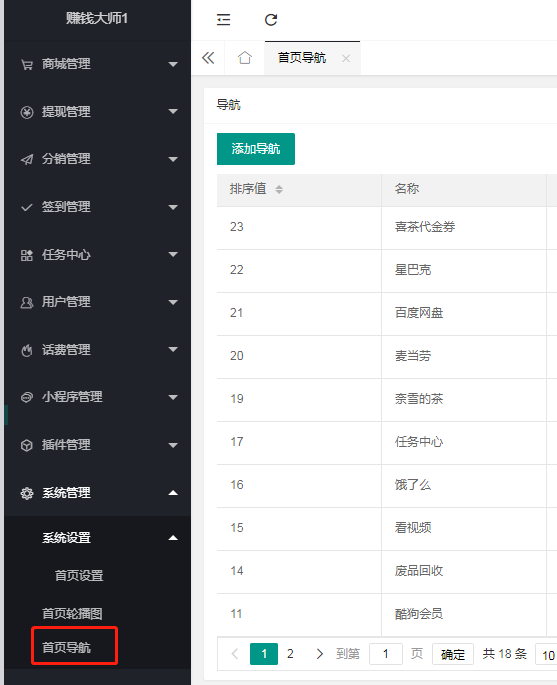Click the checkmark icon beside 签到管理
This screenshot has width=557, height=685.
[27, 207]
